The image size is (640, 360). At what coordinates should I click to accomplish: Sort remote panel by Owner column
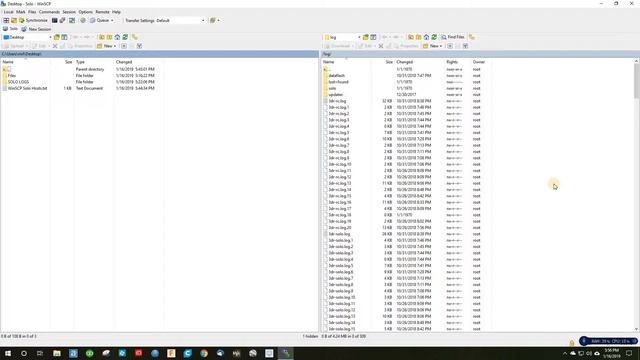click(x=482, y=62)
